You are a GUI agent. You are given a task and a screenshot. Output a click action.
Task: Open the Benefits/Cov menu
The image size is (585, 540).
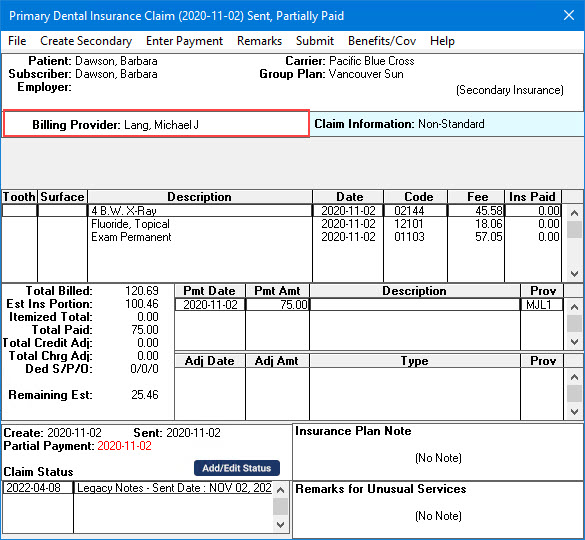tap(382, 41)
